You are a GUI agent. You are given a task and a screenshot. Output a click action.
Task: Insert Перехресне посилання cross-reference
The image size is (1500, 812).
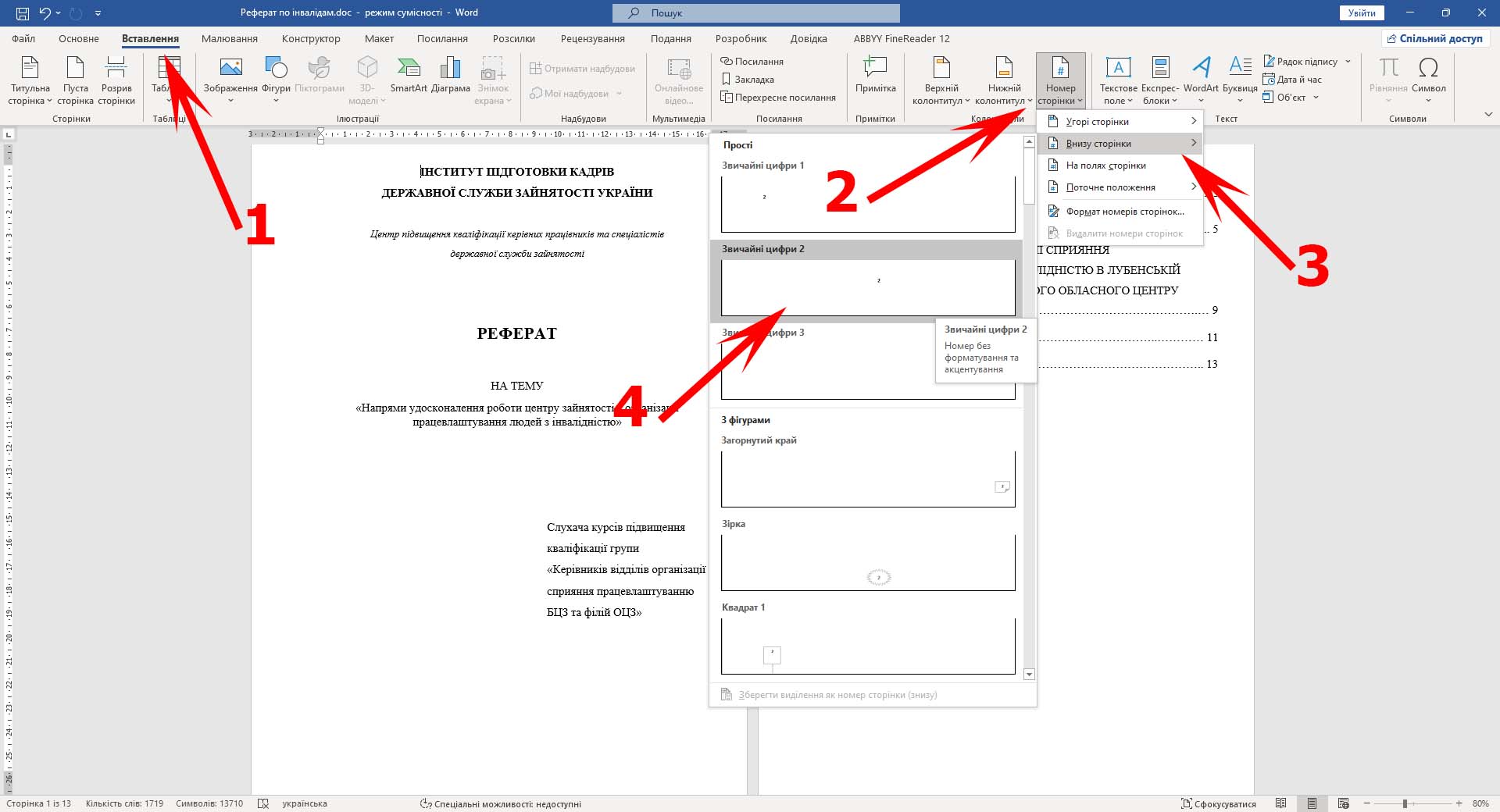coord(778,98)
